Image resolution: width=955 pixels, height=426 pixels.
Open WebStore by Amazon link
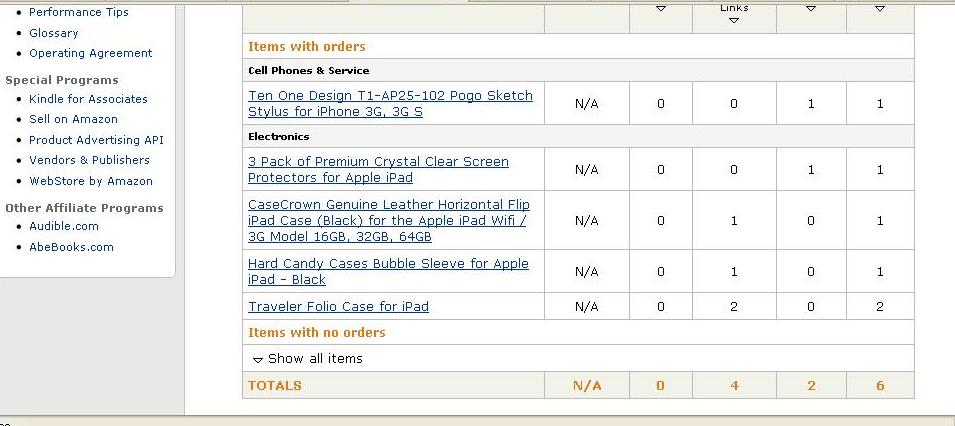click(x=91, y=181)
